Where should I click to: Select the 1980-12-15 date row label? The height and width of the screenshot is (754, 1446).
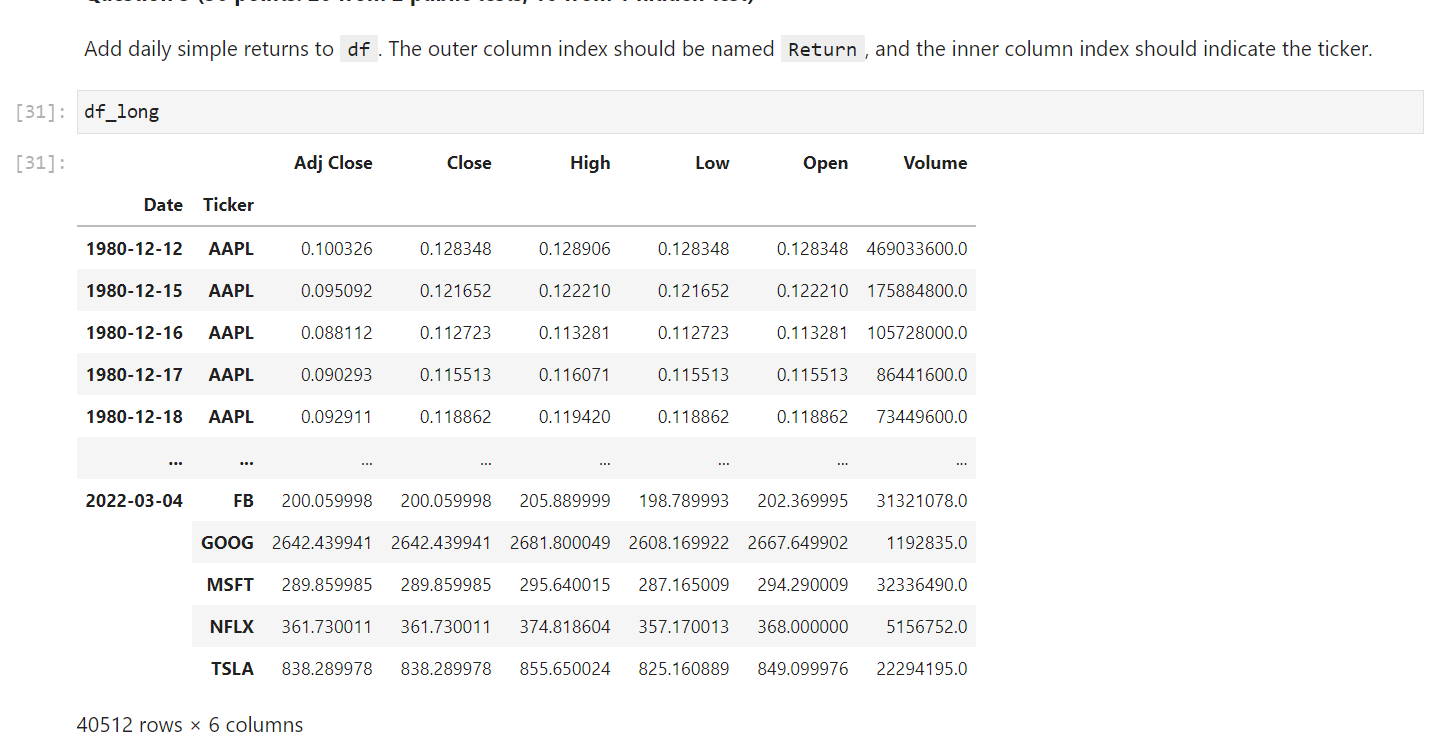point(135,291)
